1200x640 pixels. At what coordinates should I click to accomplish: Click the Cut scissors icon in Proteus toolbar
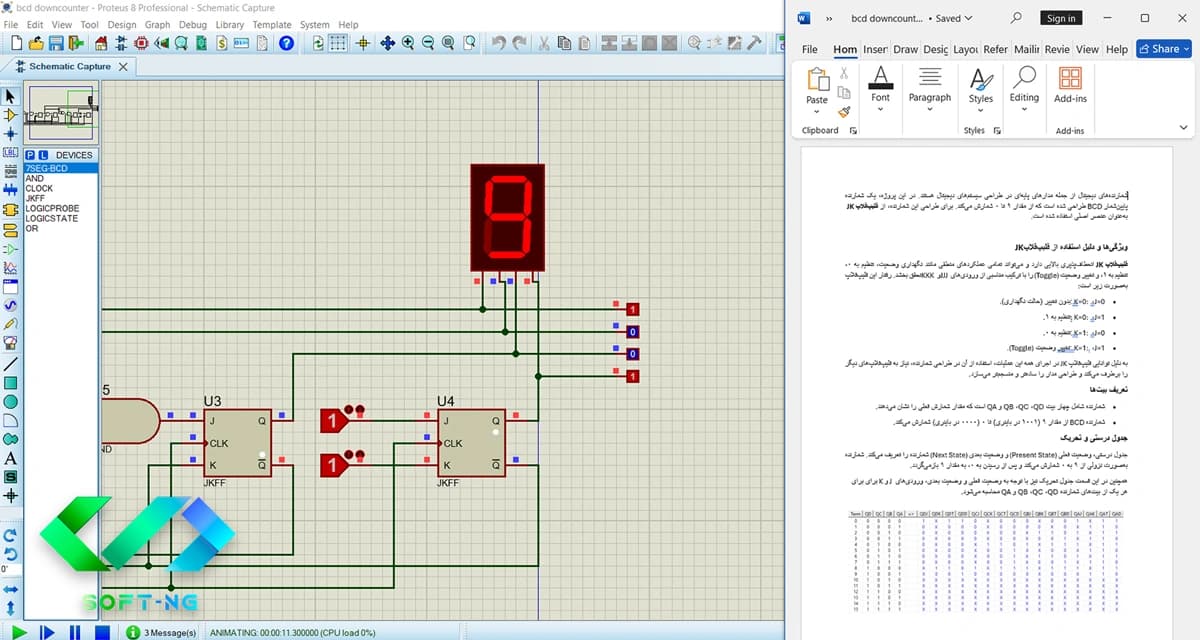[544, 43]
